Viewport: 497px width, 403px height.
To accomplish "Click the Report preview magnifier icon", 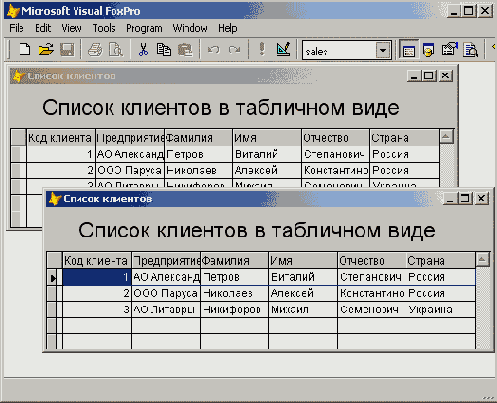I will click(x=471, y=50).
